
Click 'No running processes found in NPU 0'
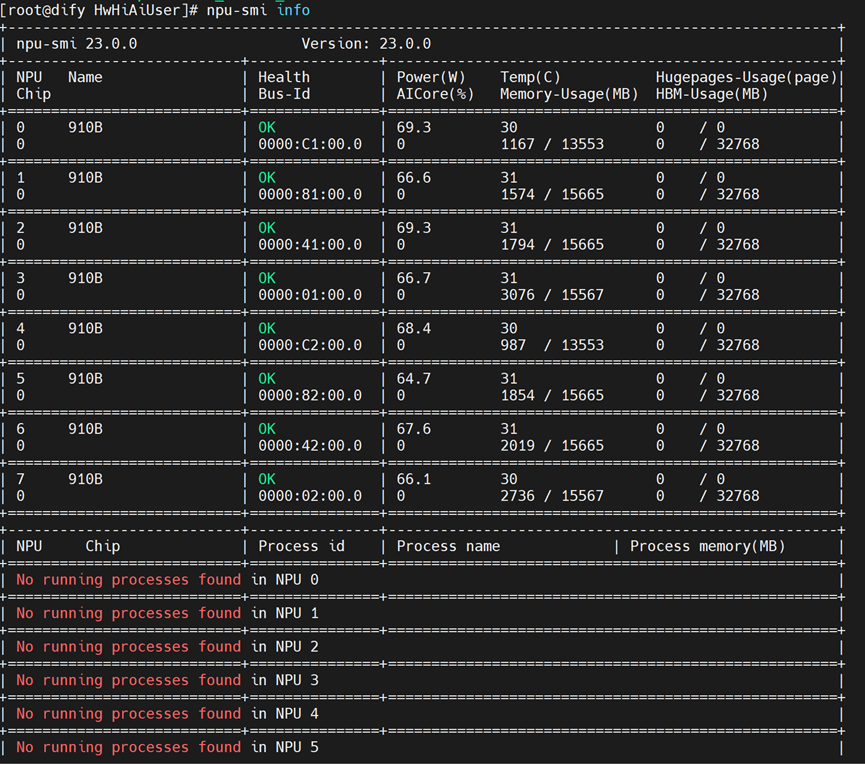click(x=167, y=580)
